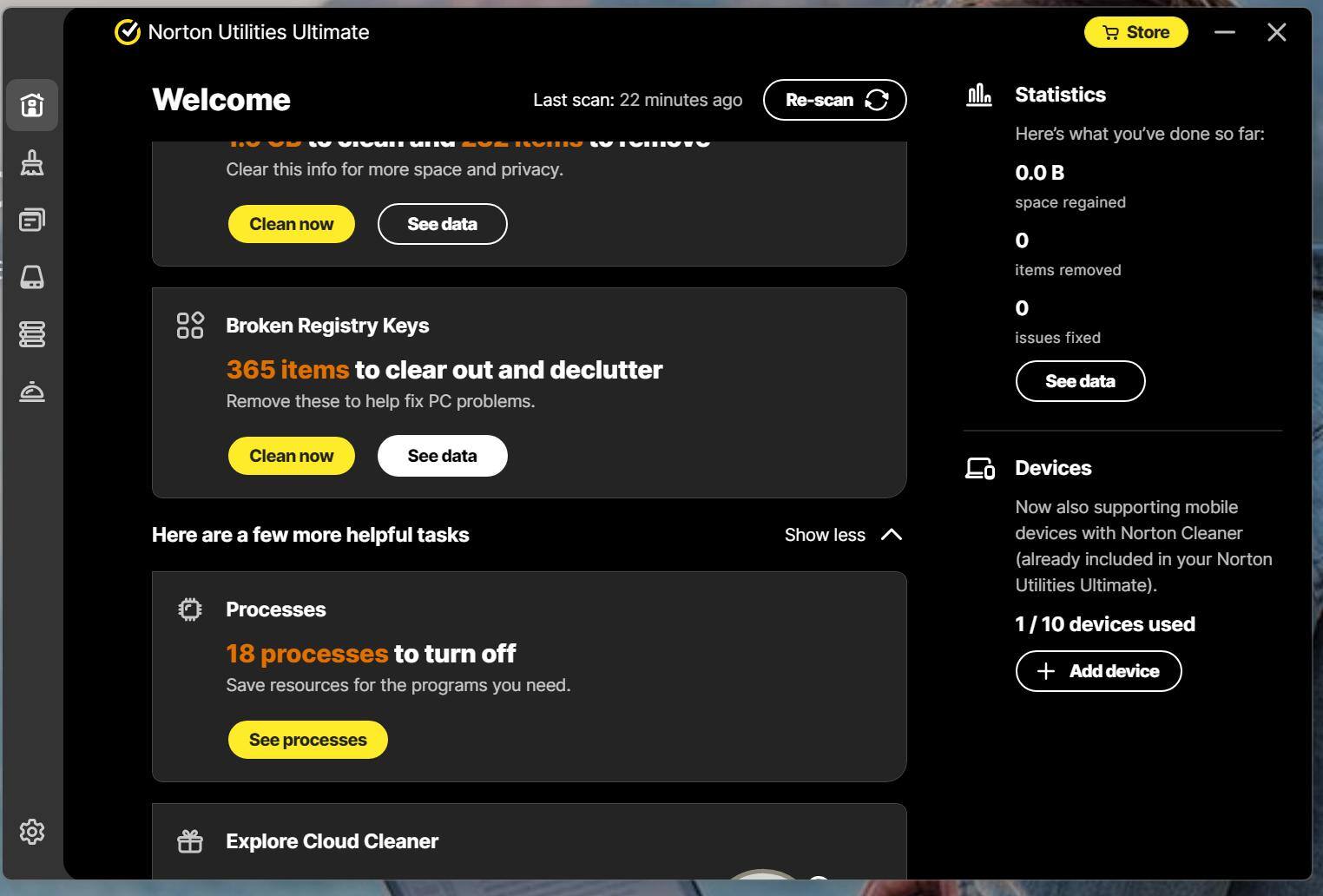The image size is (1323, 896).
Task: Open the Store button
Action: click(x=1135, y=32)
